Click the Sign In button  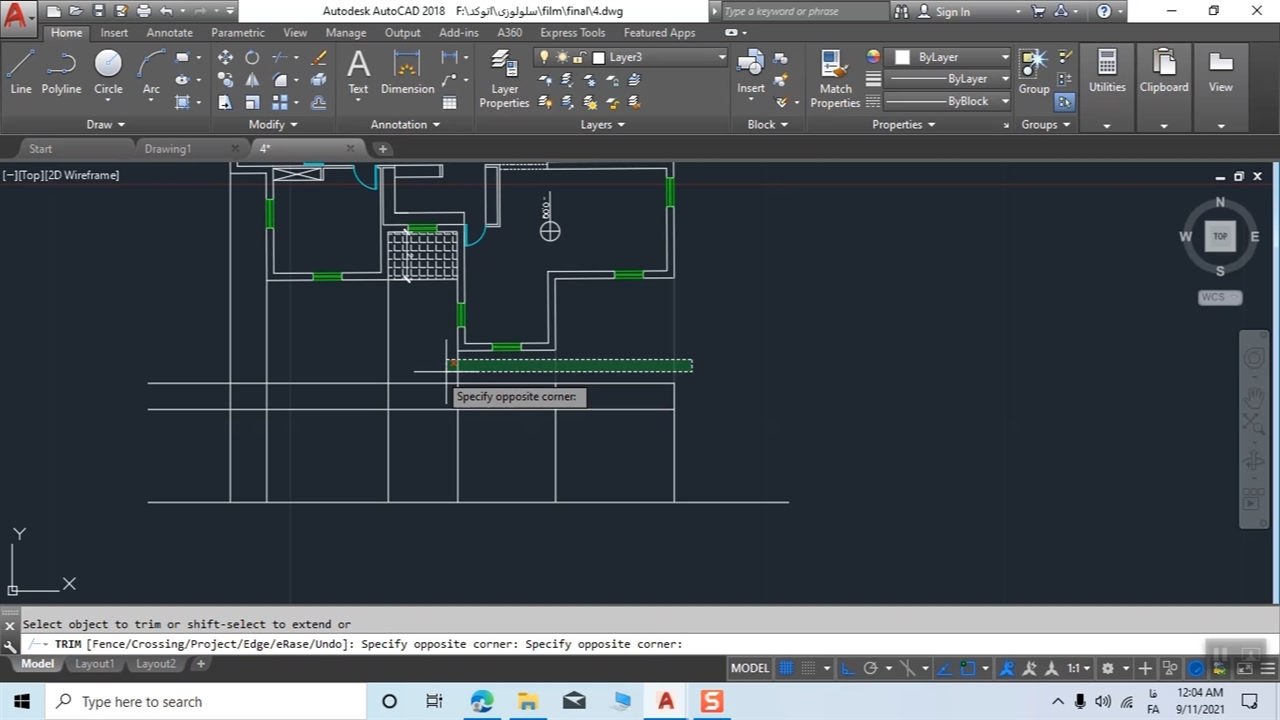[x=952, y=12]
